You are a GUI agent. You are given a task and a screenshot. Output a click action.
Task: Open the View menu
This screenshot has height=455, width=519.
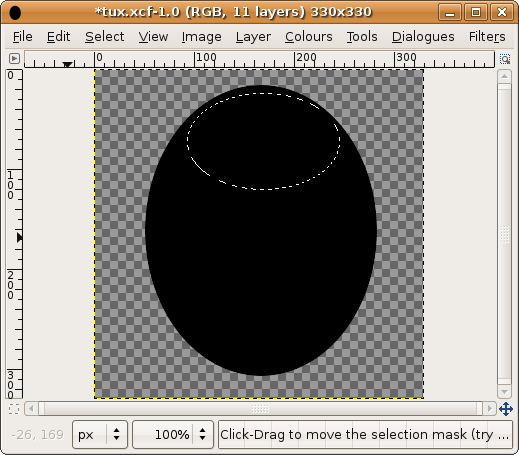[x=153, y=37]
